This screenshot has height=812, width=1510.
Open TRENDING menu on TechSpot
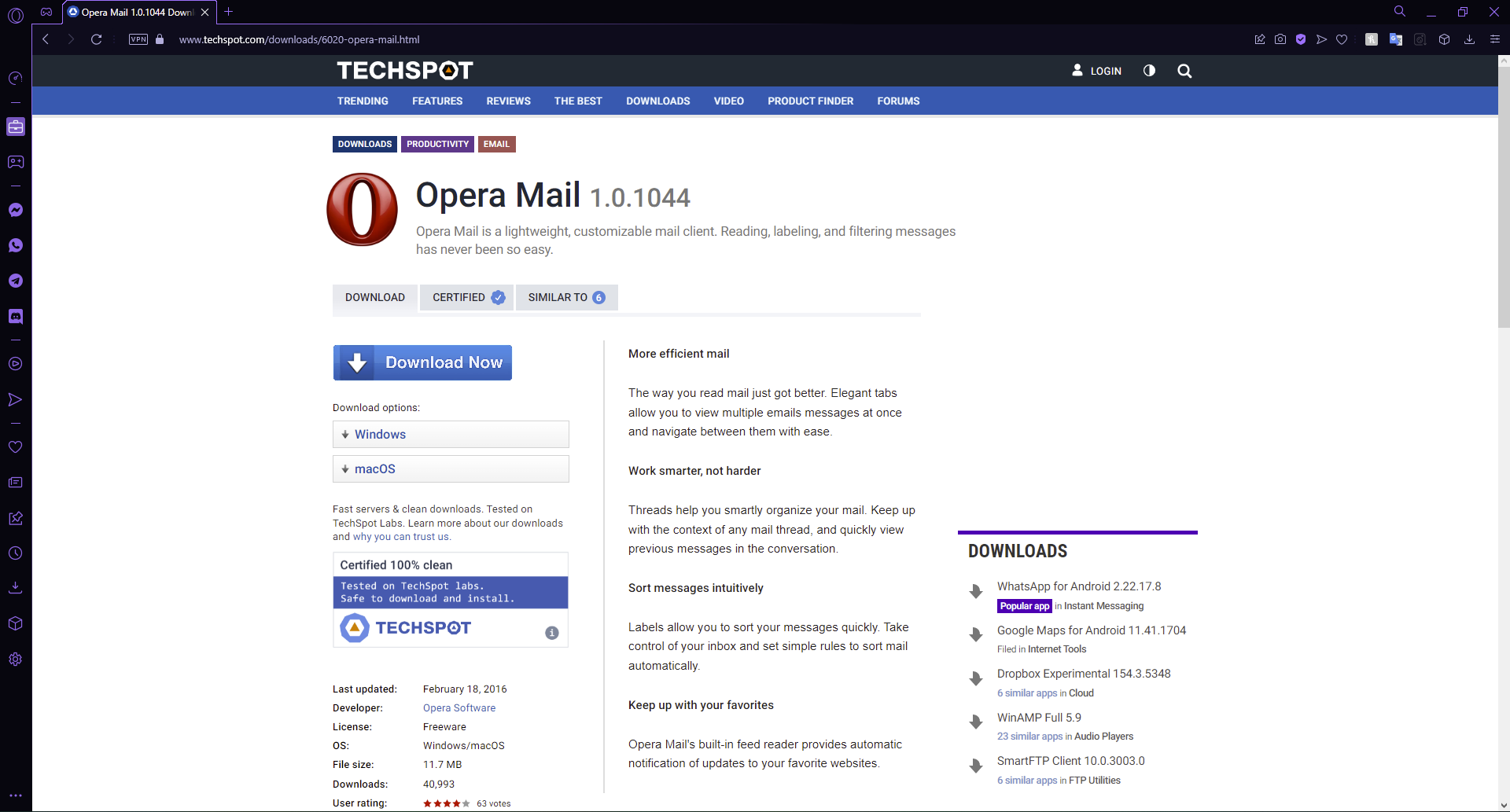pos(363,101)
